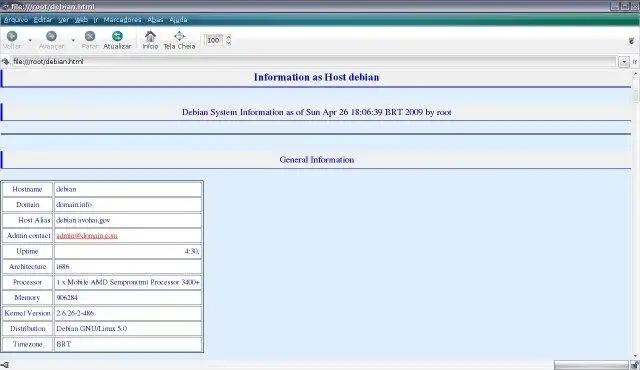Image resolution: width=640 pixels, height=370 pixels.
Task: Click the status bar icon at bottom left
Action: coord(5,365)
